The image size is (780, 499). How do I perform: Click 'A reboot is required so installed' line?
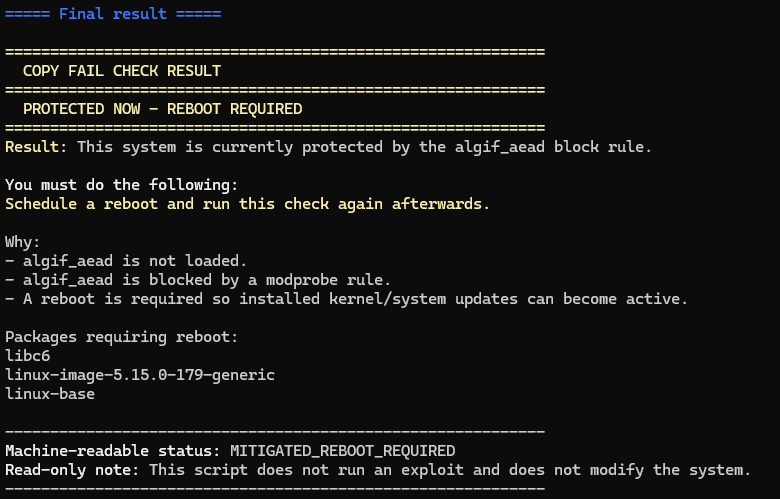tap(347, 299)
